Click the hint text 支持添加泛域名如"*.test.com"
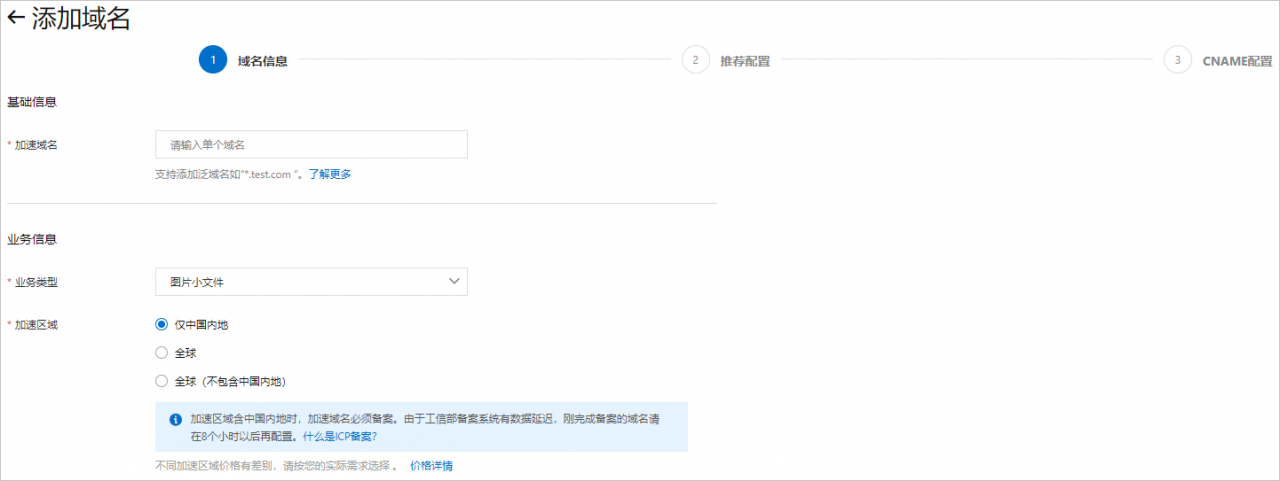Screen dimensions: 1280x481 coord(229,174)
